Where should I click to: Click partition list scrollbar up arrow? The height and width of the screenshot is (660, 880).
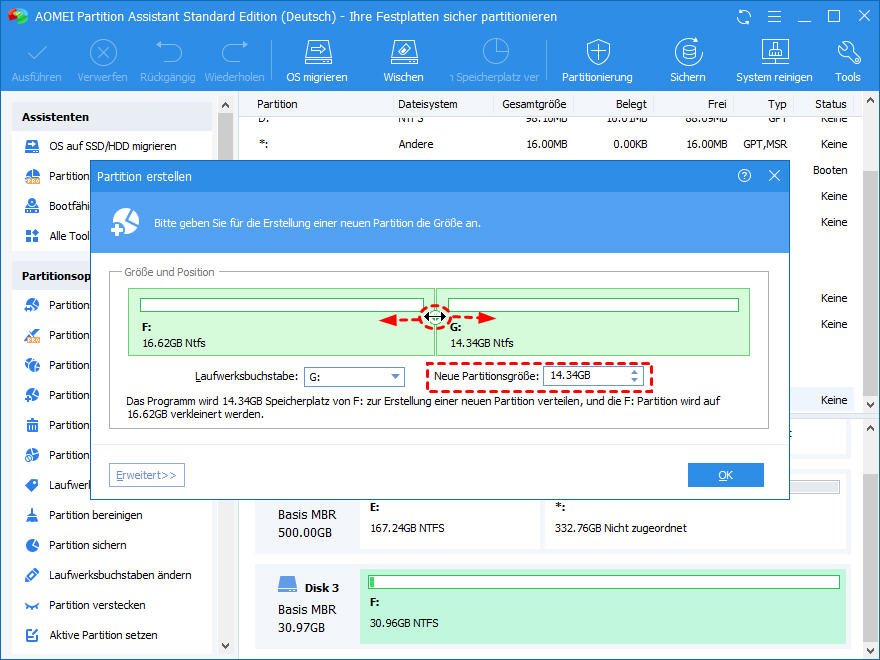(x=870, y=101)
